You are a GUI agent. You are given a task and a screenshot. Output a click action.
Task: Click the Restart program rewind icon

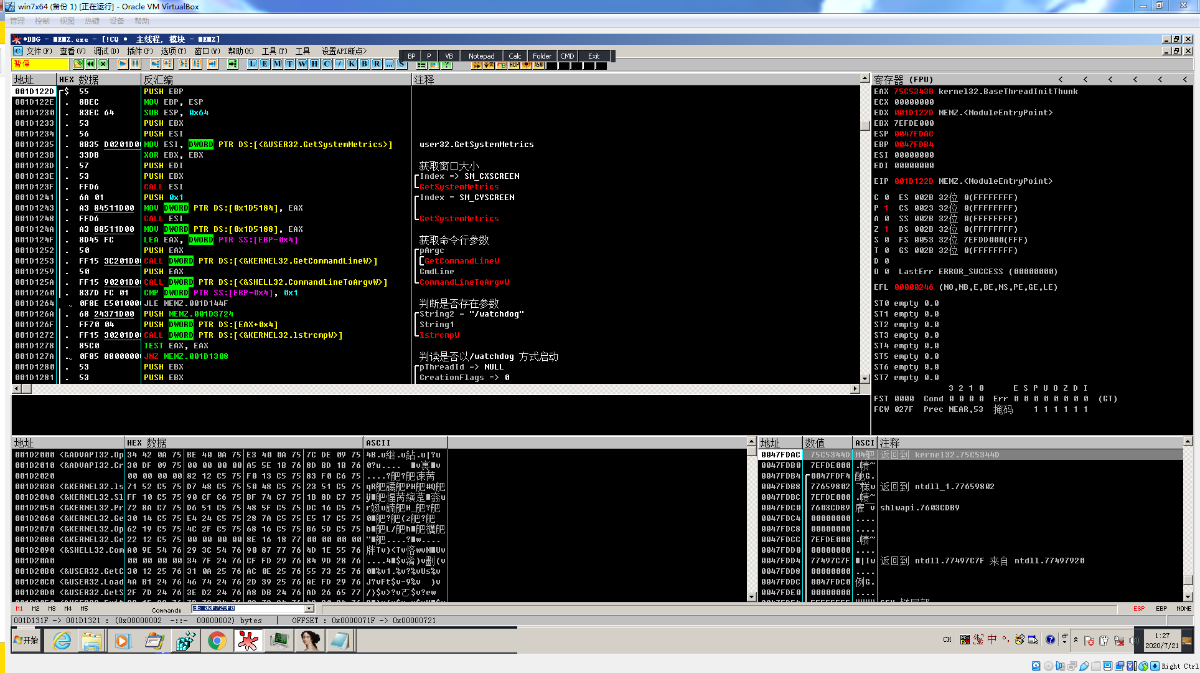[x=90, y=64]
